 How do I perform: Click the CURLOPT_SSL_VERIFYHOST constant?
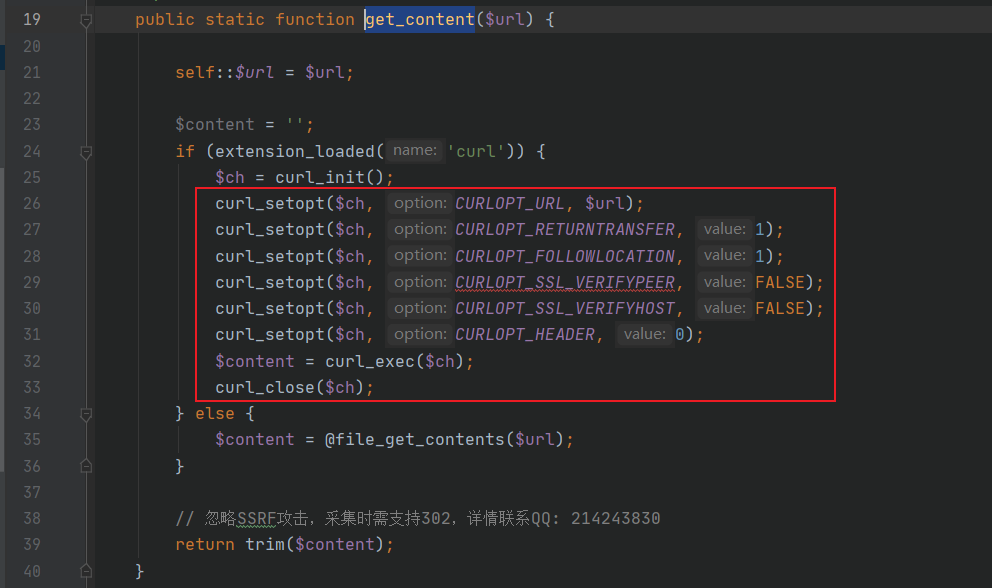(565, 308)
